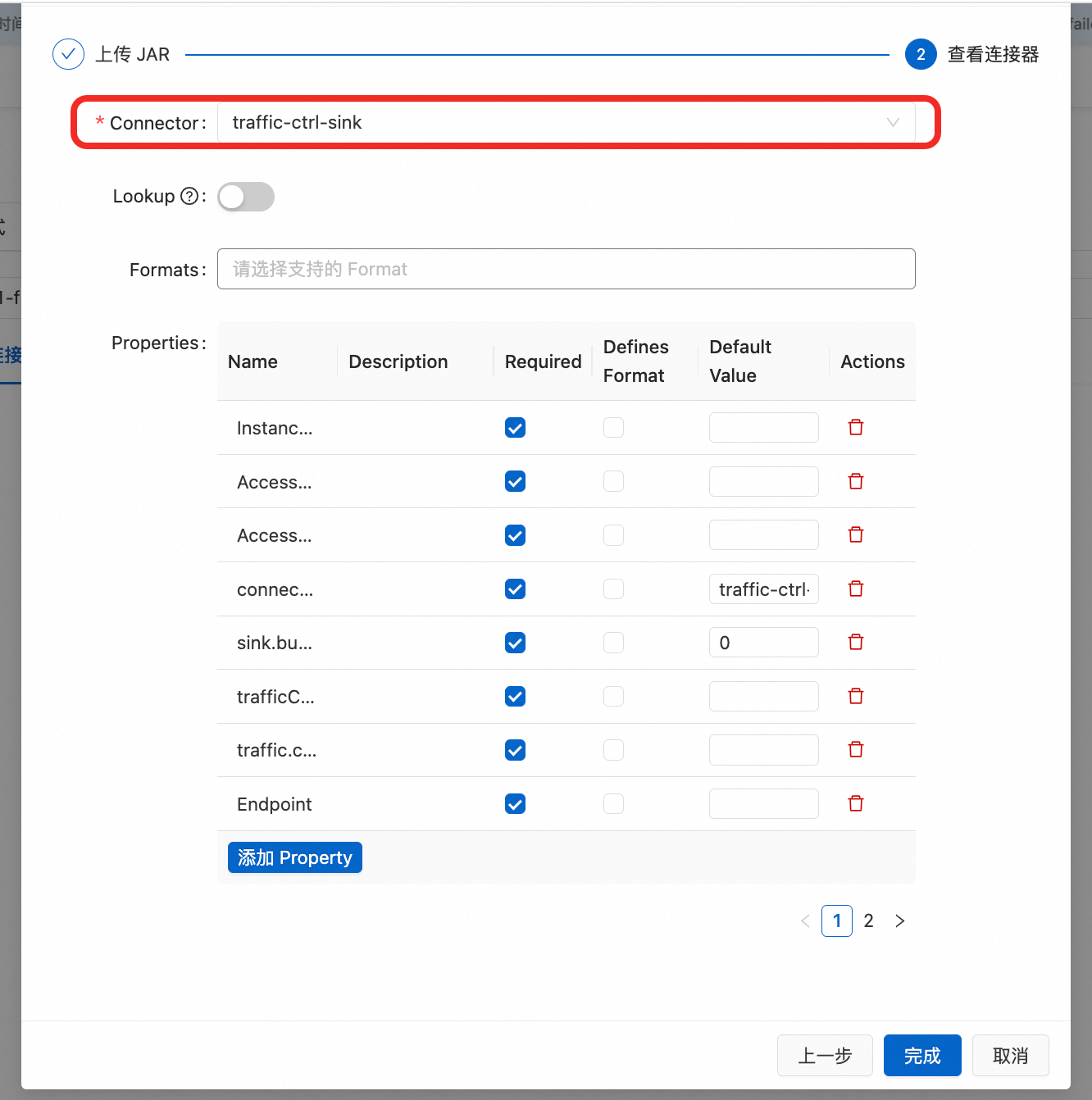
Task: Click the Name column header
Action: tap(253, 361)
